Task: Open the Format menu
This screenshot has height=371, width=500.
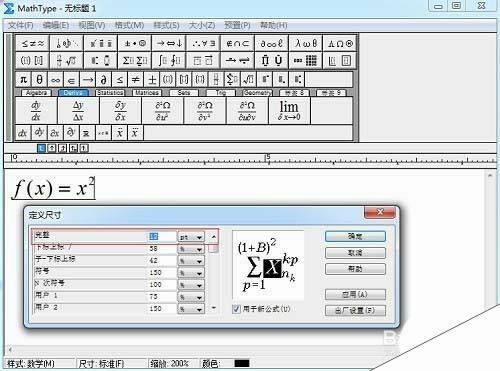Action: [x=129, y=25]
